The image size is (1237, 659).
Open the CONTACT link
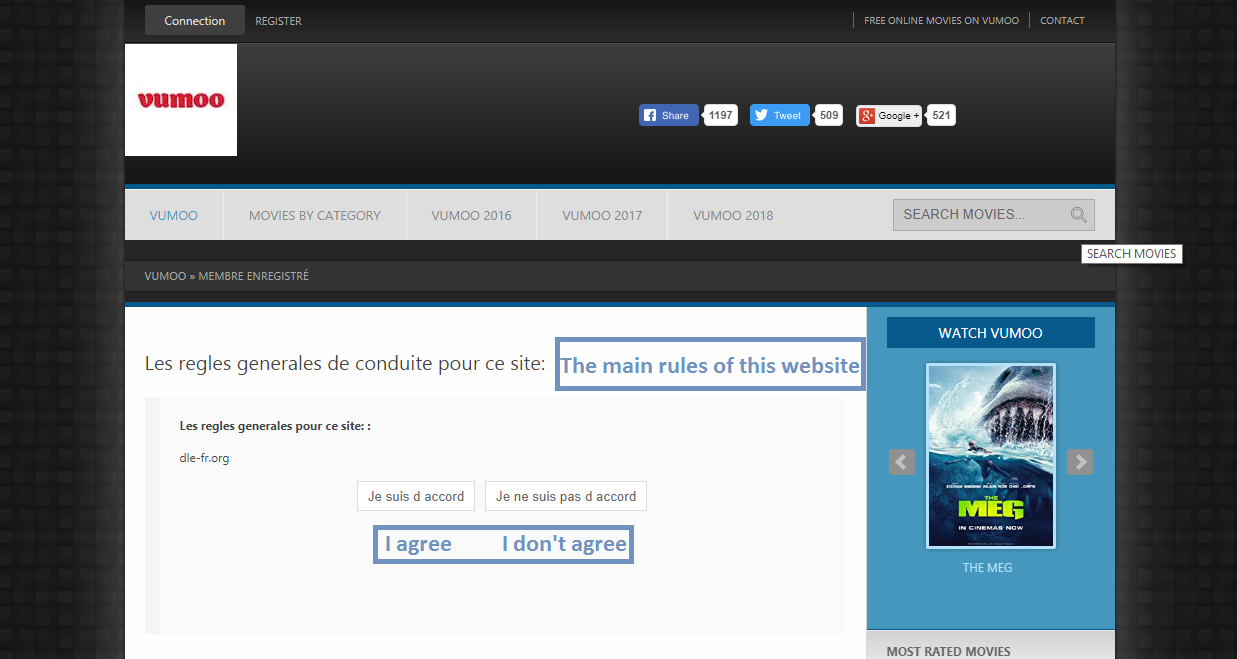[x=1062, y=20]
